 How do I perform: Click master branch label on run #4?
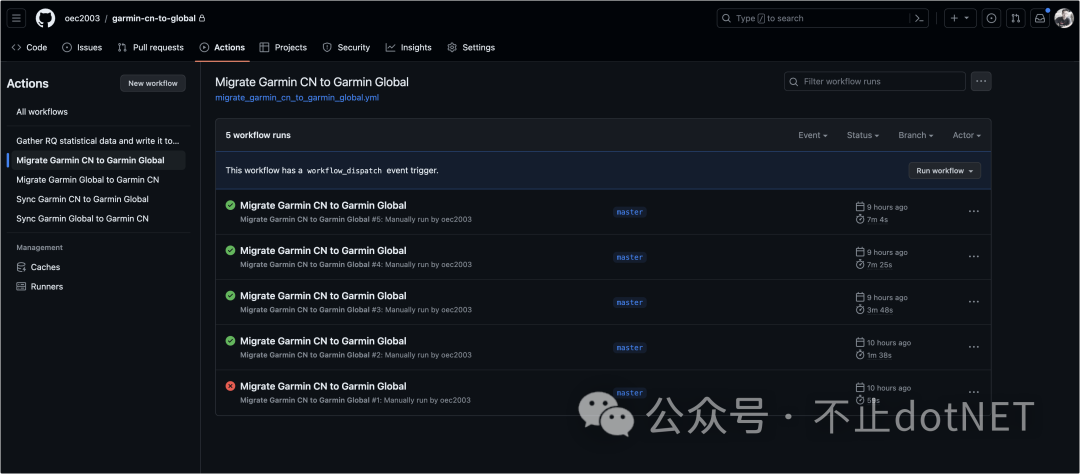point(630,257)
